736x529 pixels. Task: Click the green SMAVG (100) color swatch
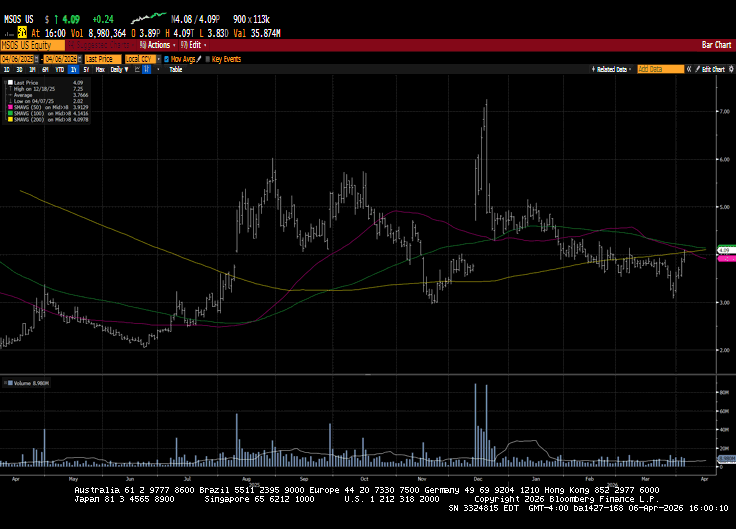tap(10, 114)
